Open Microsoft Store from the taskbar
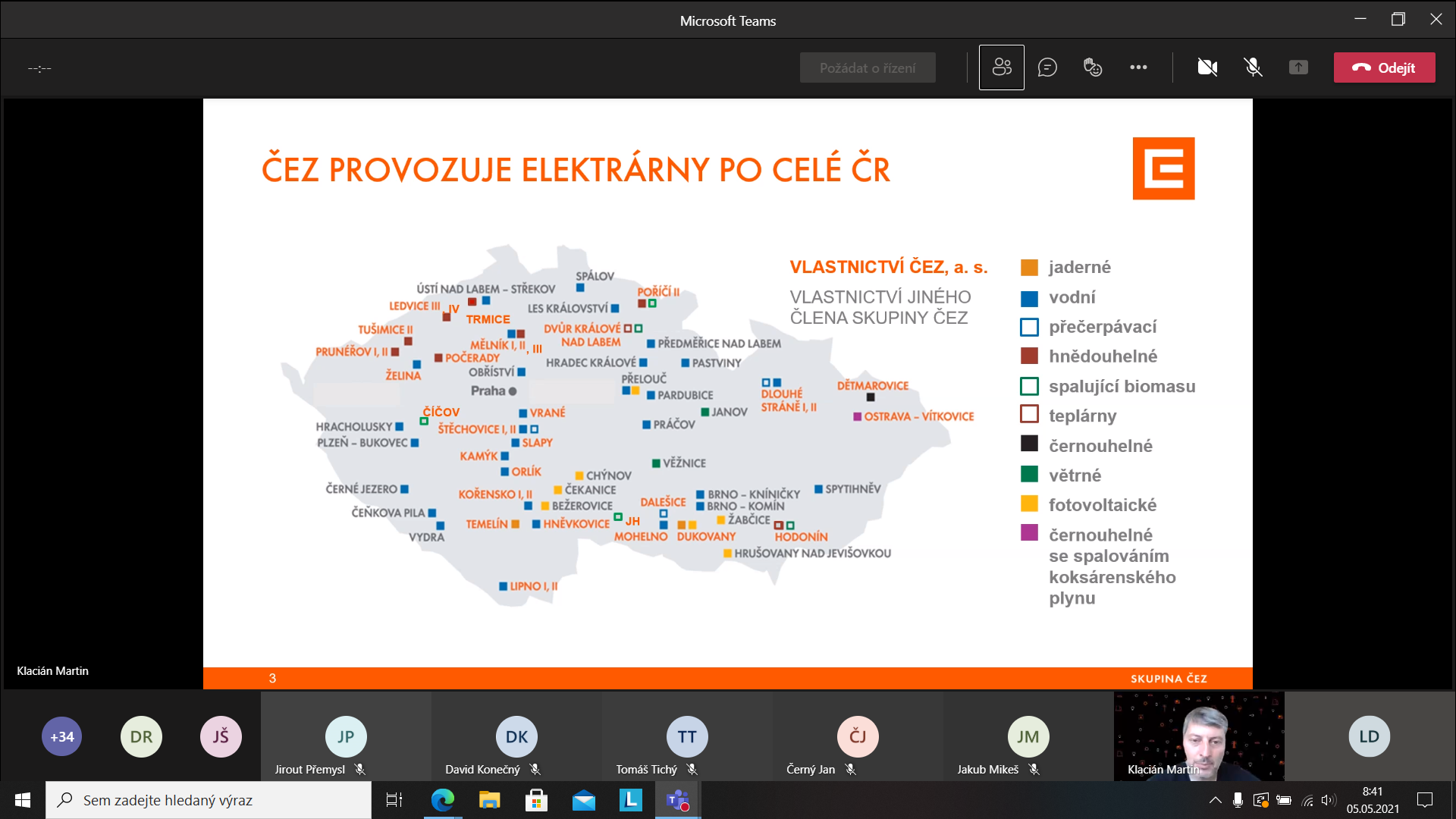1456x819 pixels. pyautogui.click(x=536, y=800)
